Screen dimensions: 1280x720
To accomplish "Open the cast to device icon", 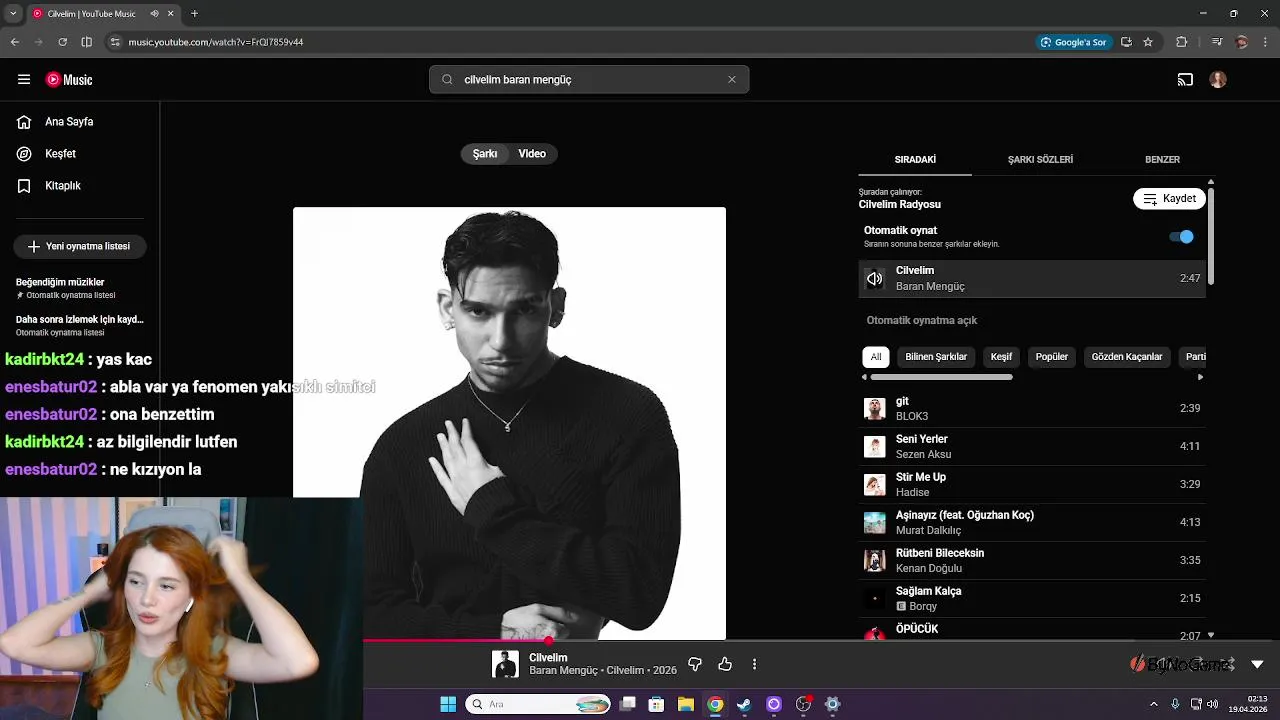I will (x=1185, y=80).
